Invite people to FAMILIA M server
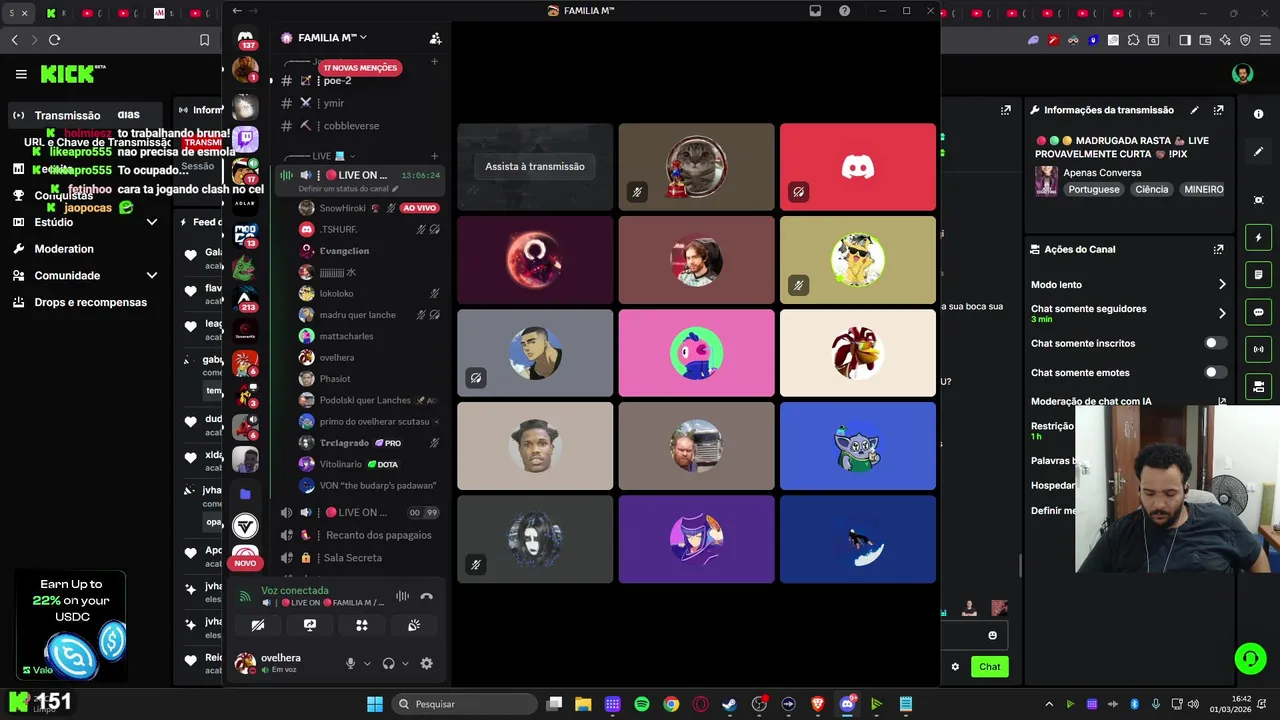This screenshot has width=1280, height=720. click(x=435, y=38)
